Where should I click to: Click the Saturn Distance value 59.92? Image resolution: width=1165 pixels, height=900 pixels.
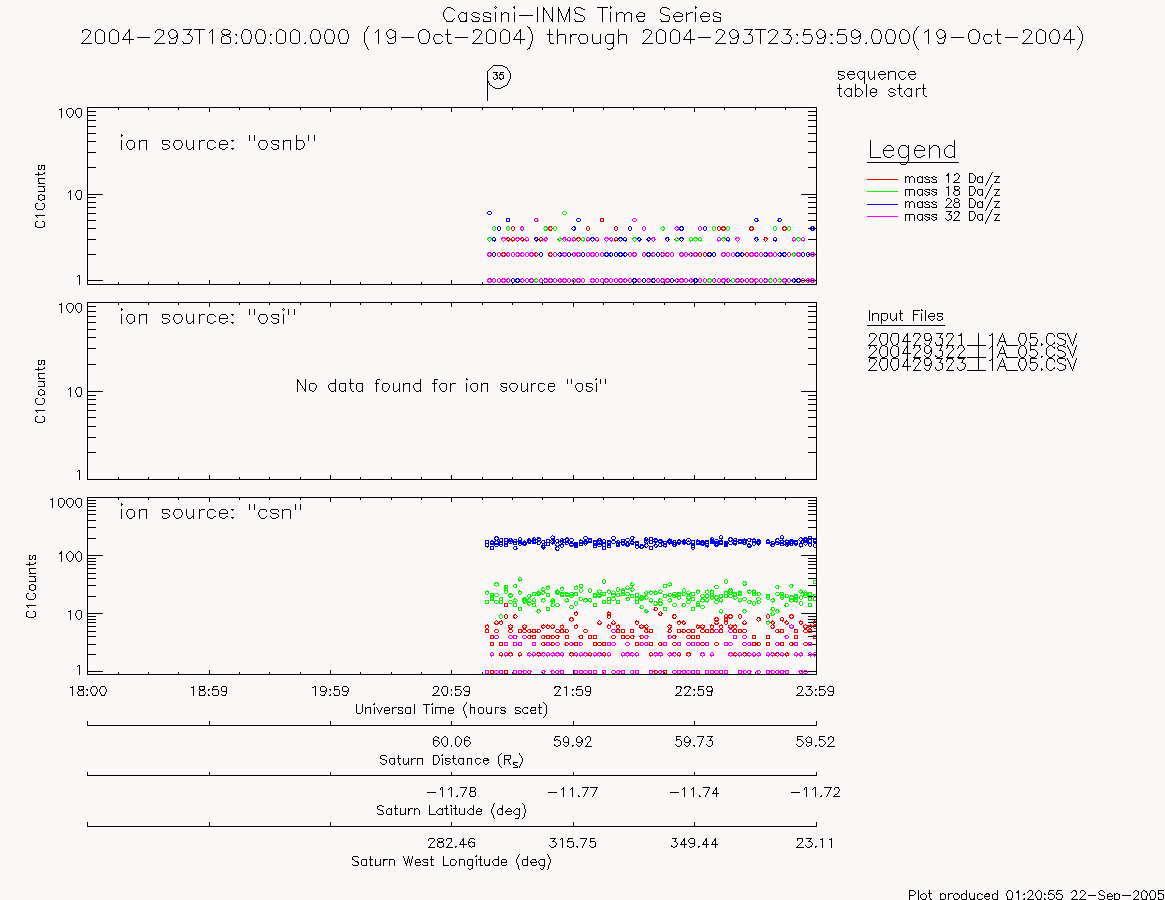coord(572,742)
